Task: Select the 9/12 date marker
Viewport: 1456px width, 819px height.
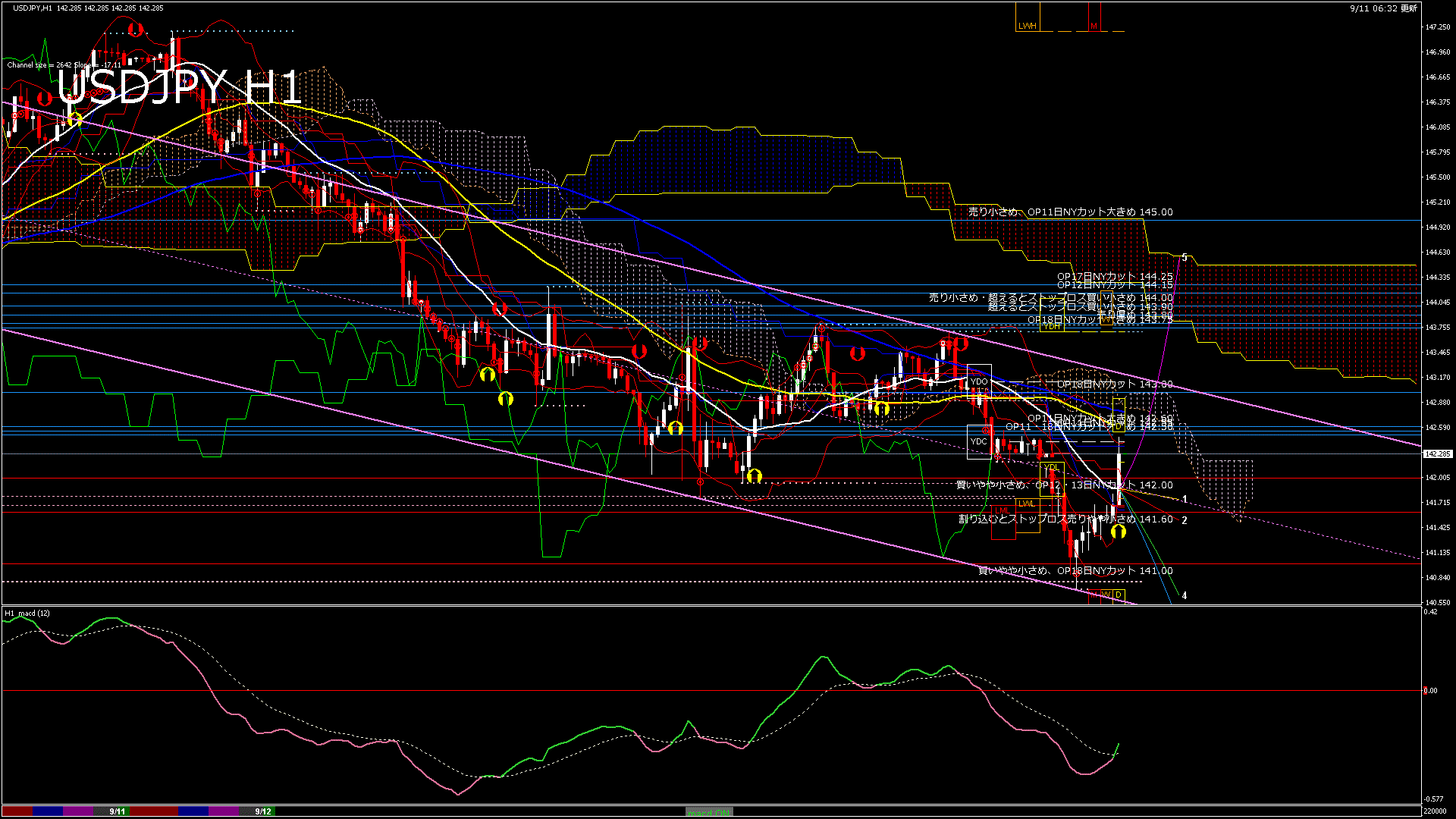Action: pos(263,811)
